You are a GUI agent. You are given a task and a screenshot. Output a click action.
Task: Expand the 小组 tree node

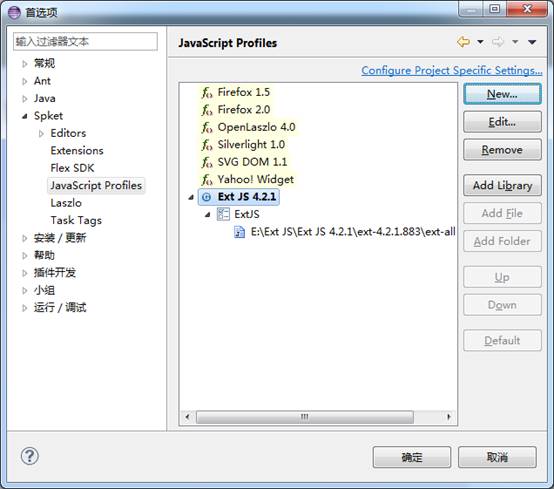coord(24,290)
